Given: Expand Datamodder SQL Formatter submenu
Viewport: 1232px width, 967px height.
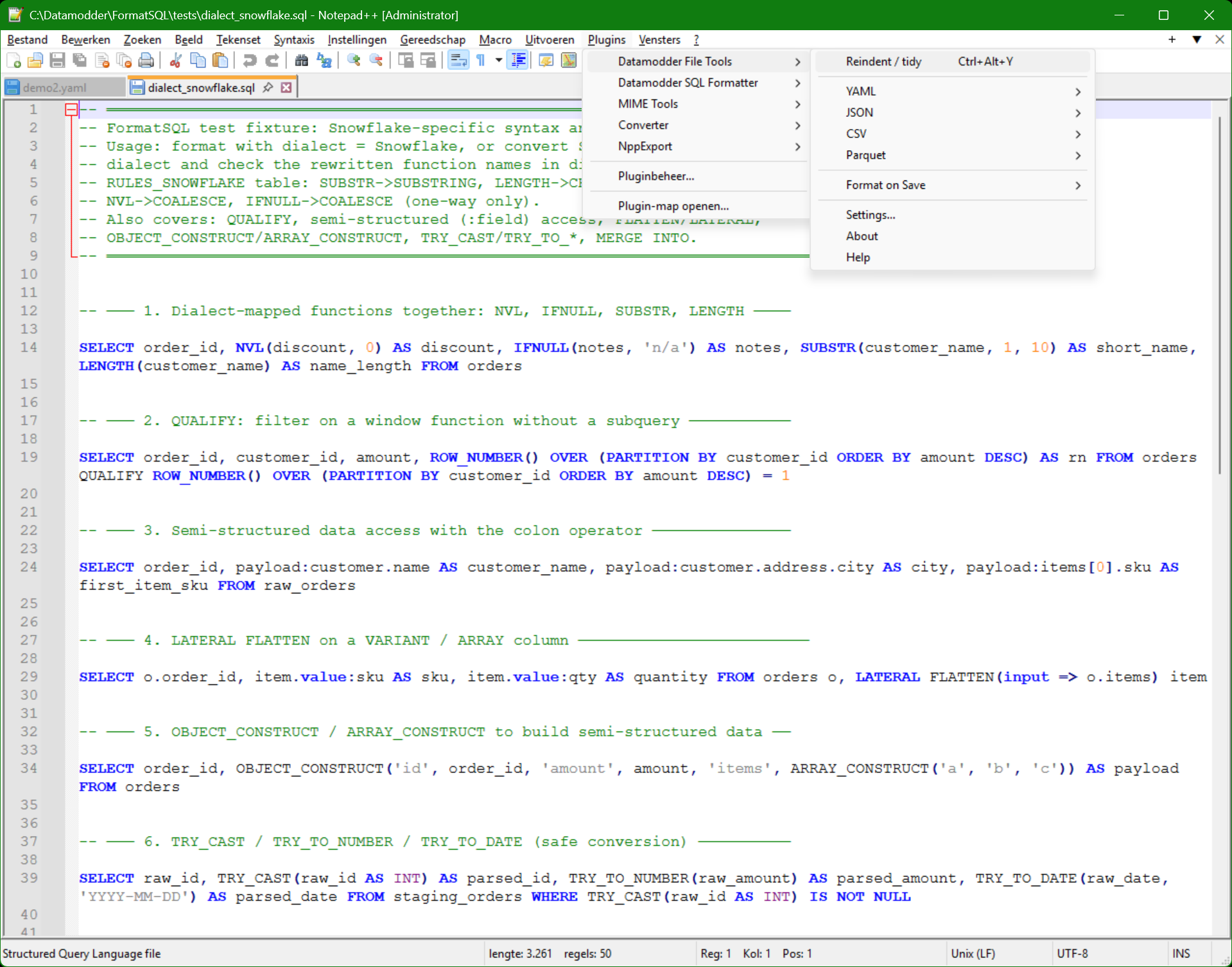Looking at the screenshot, I should click(x=697, y=83).
